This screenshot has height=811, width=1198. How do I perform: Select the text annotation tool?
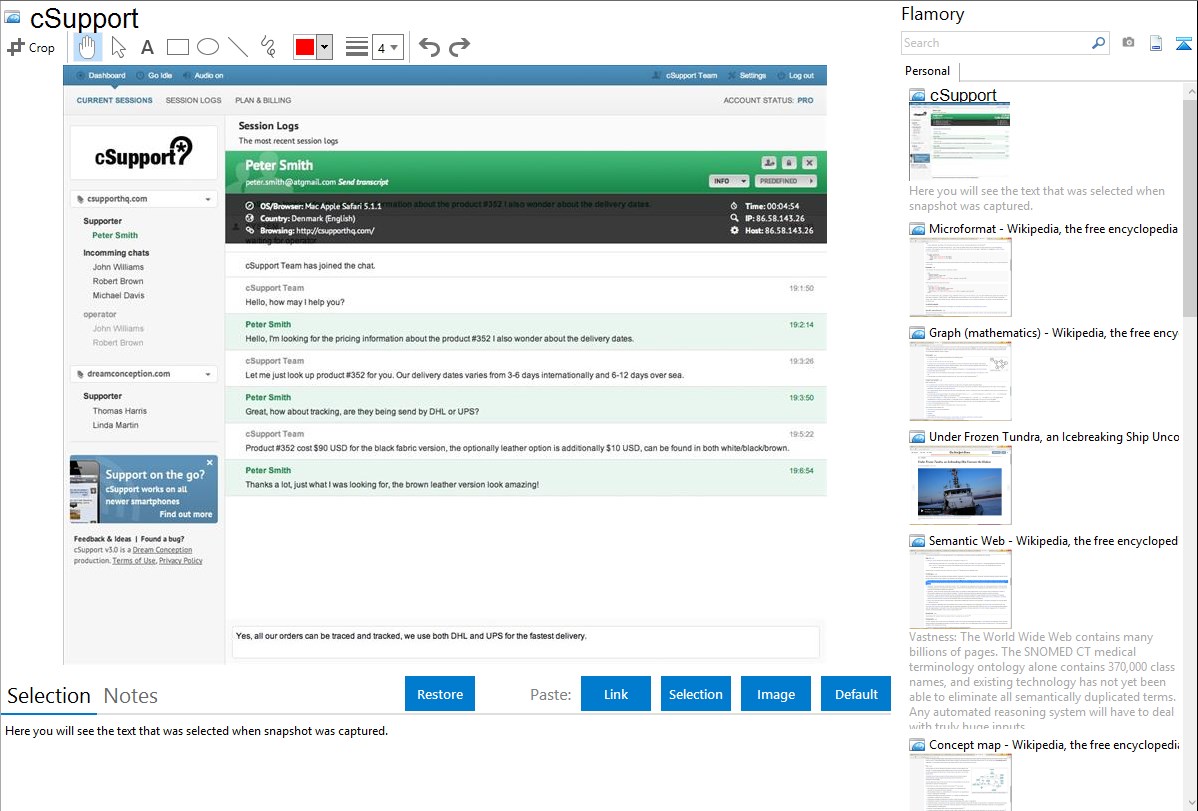[147, 47]
